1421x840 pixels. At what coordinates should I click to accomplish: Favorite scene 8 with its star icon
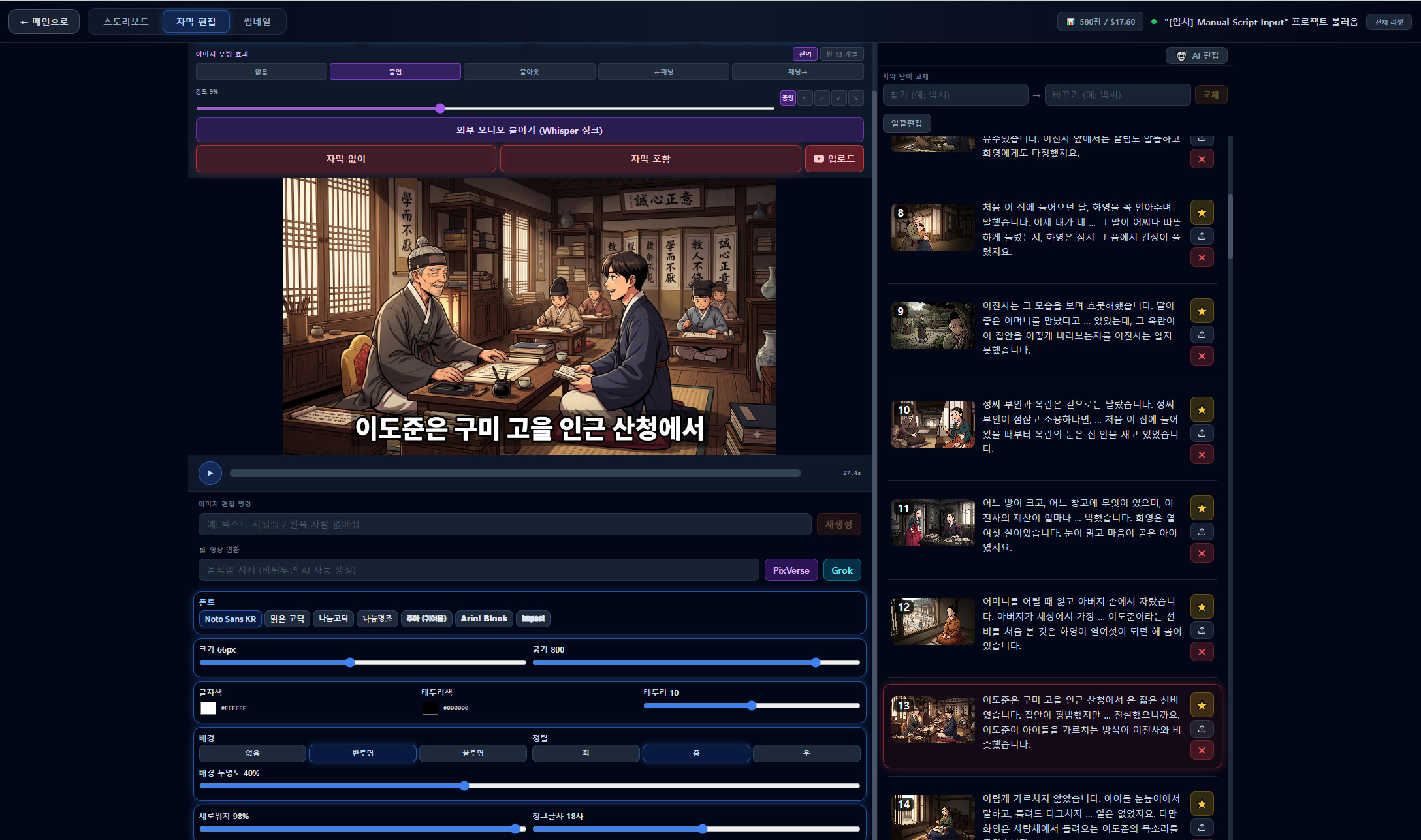1202,213
